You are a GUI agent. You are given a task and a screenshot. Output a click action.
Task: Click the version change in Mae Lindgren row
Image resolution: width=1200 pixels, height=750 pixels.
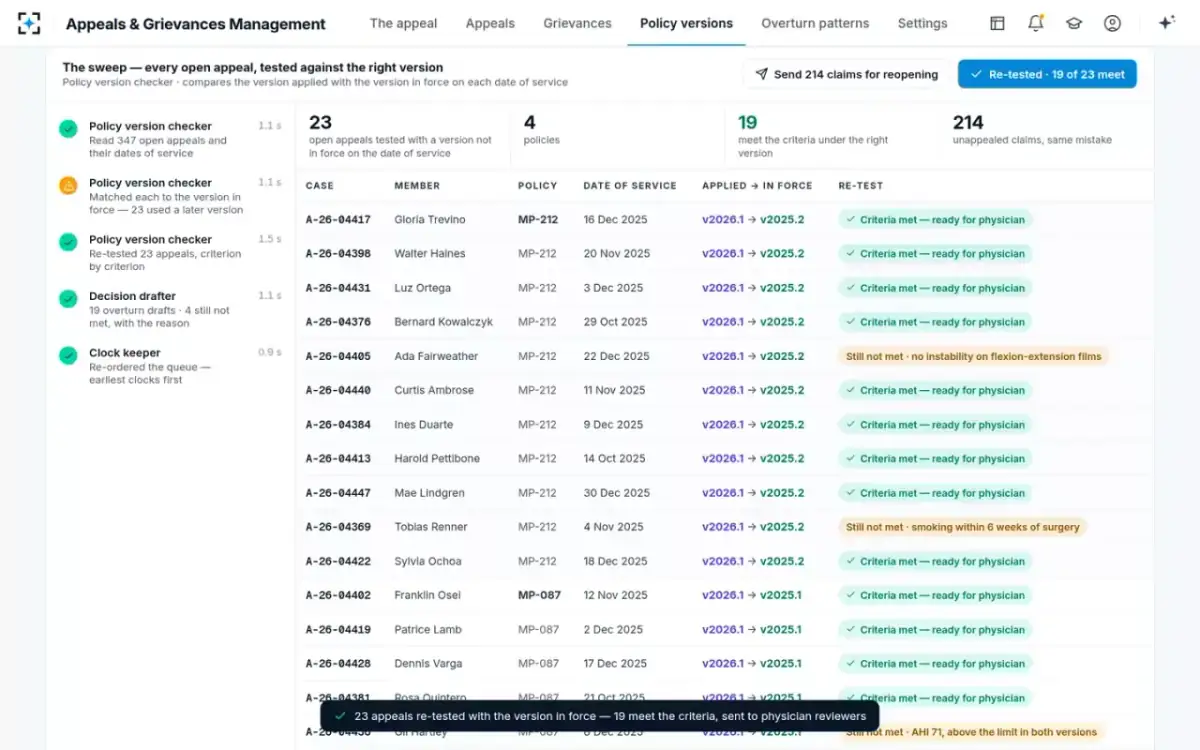753,493
